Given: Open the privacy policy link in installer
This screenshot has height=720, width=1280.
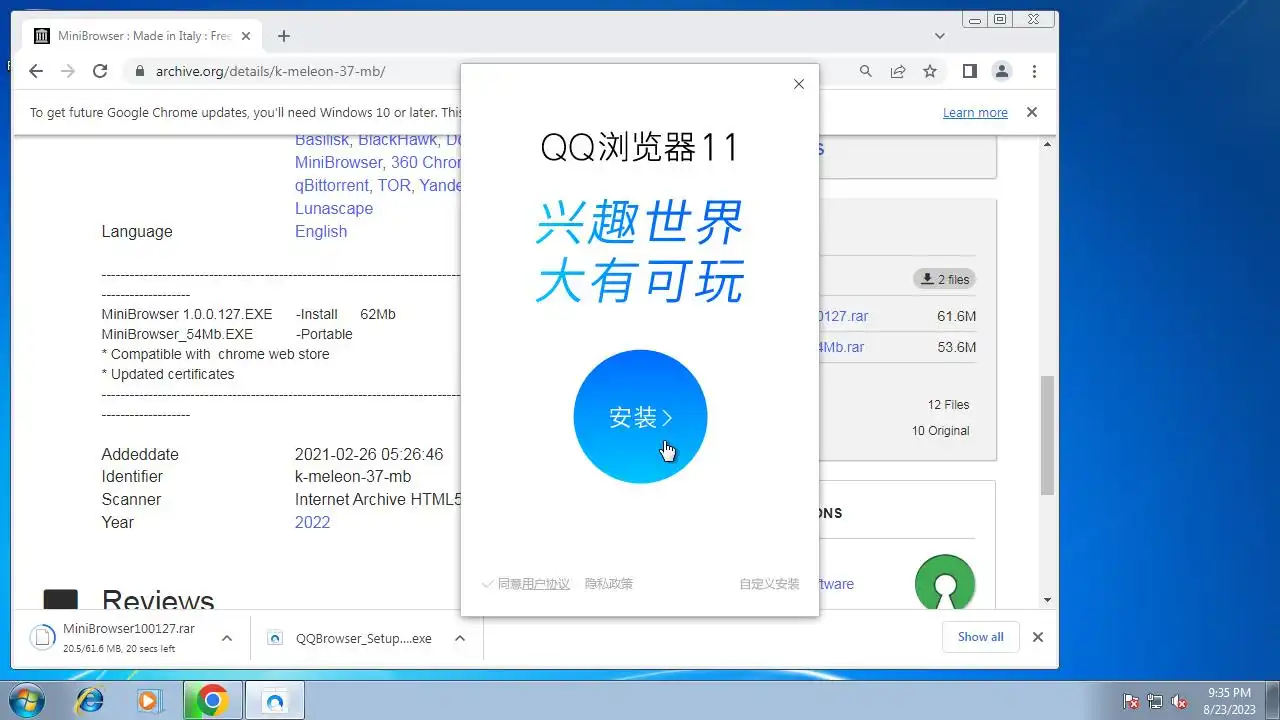Looking at the screenshot, I should [x=609, y=584].
